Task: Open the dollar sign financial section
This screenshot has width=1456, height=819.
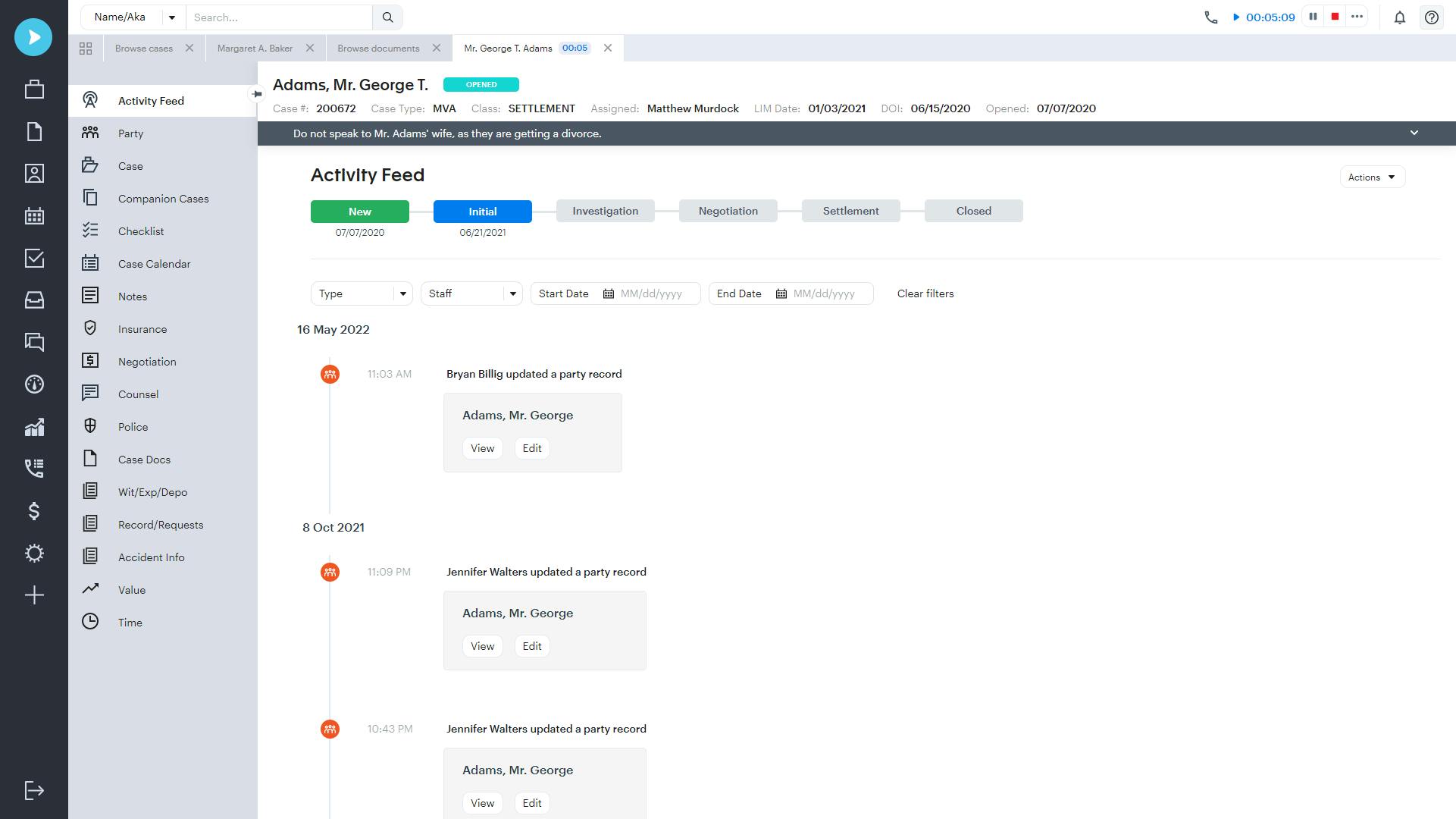Action: pyautogui.click(x=33, y=511)
